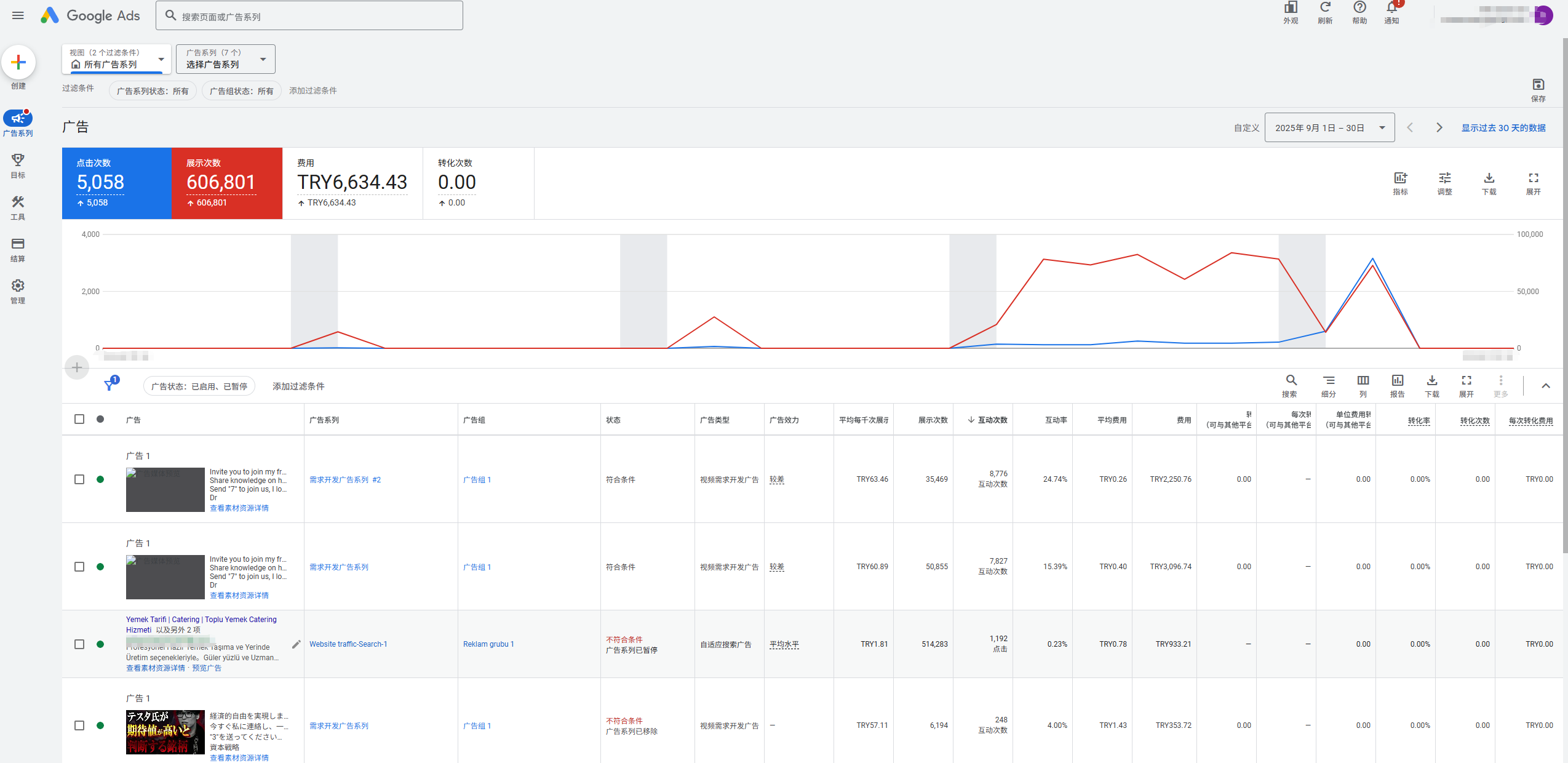Select the 展示次数 red metric card
Viewport: 1568px width, 763px height.
[x=227, y=183]
